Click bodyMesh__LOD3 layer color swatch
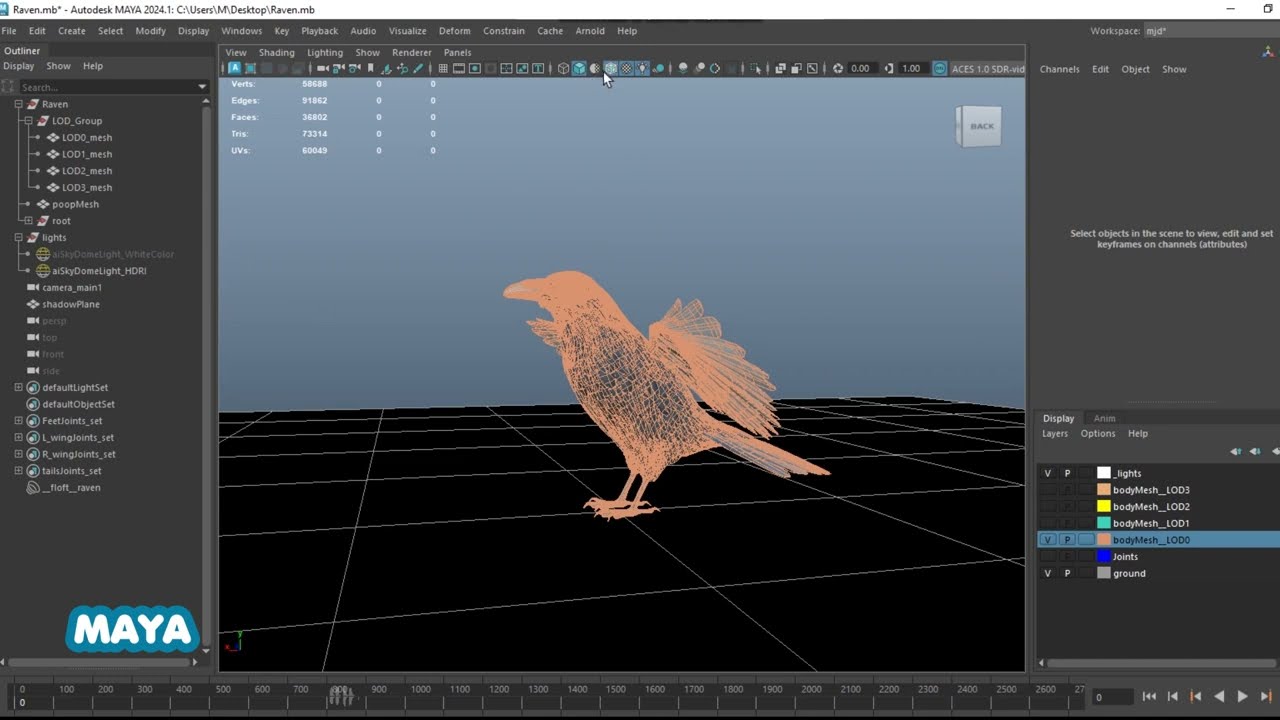 point(1104,490)
